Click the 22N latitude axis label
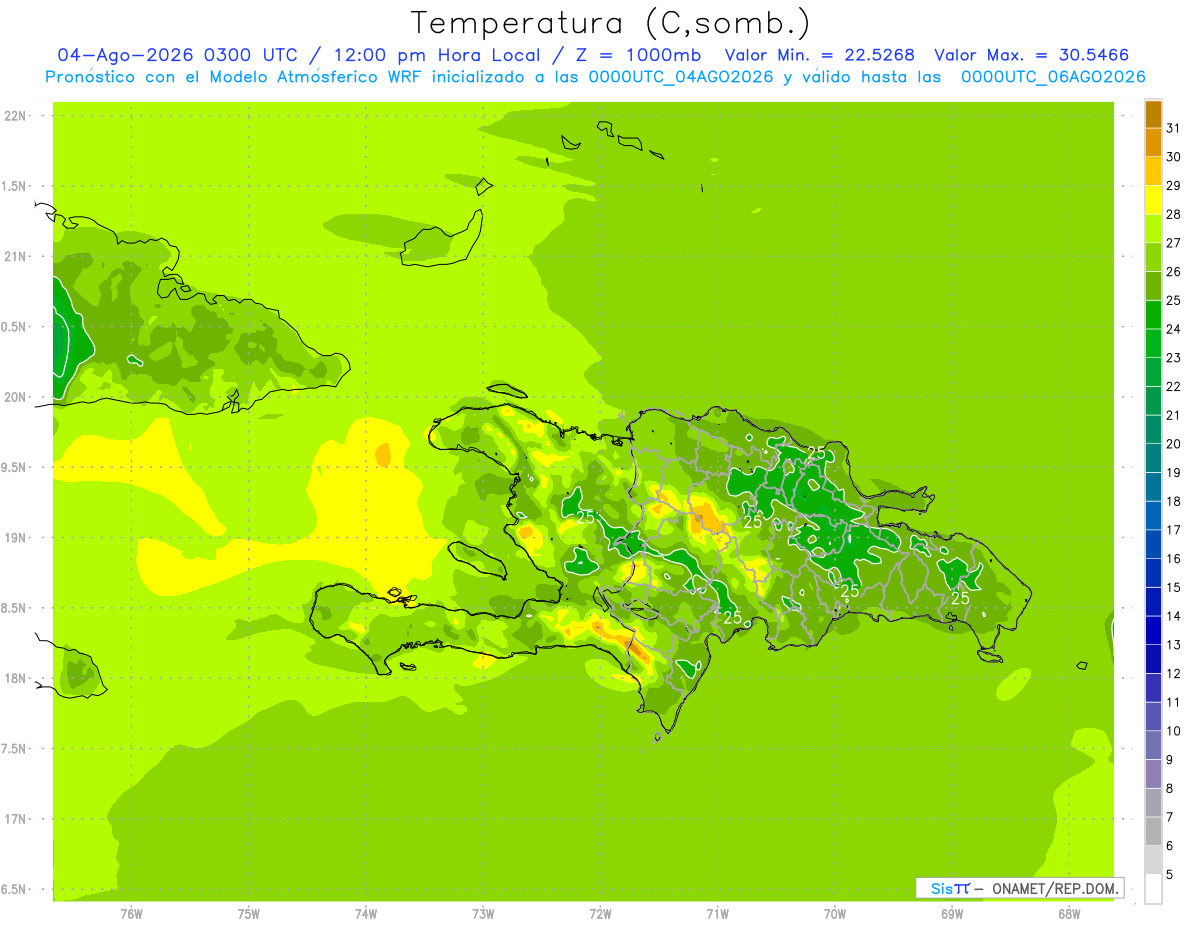 pos(14,116)
